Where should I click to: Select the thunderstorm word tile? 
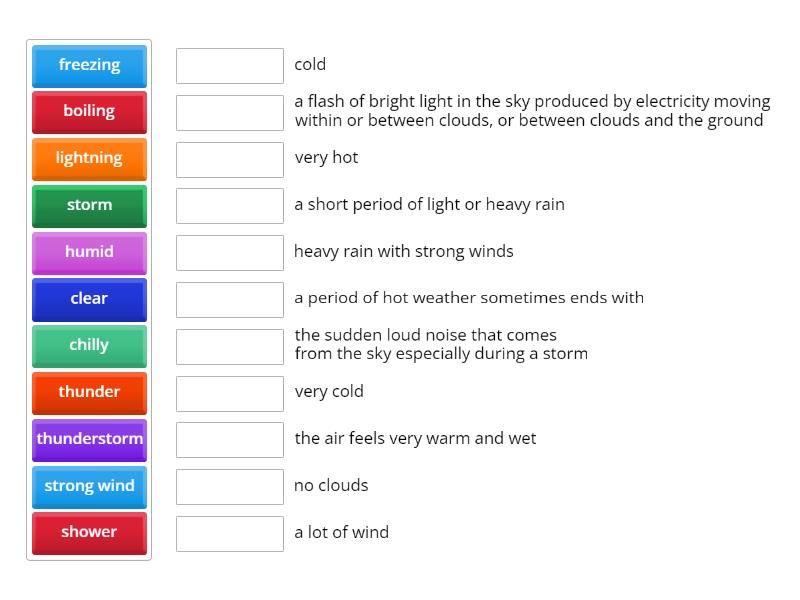(89, 439)
